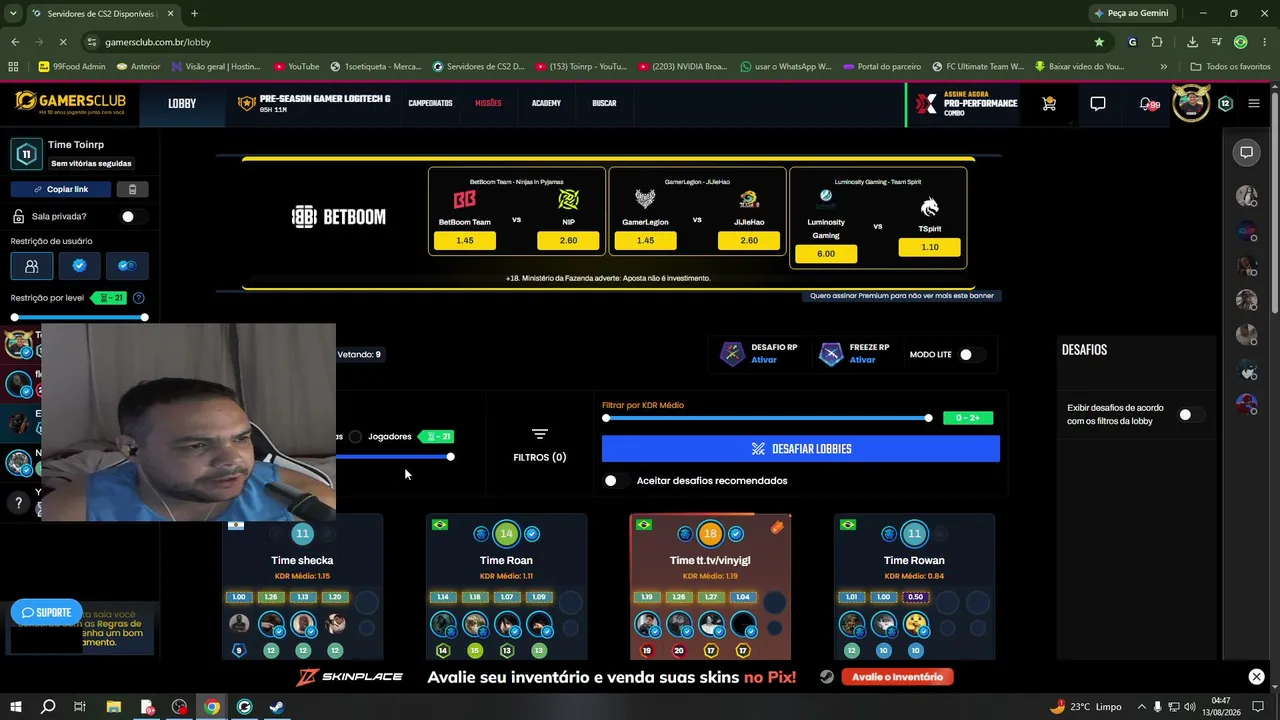The height and width of the screenshot is (720, 1280).
Task: Expand the hidden bookmarks chevron
Action: point(1163,67)
